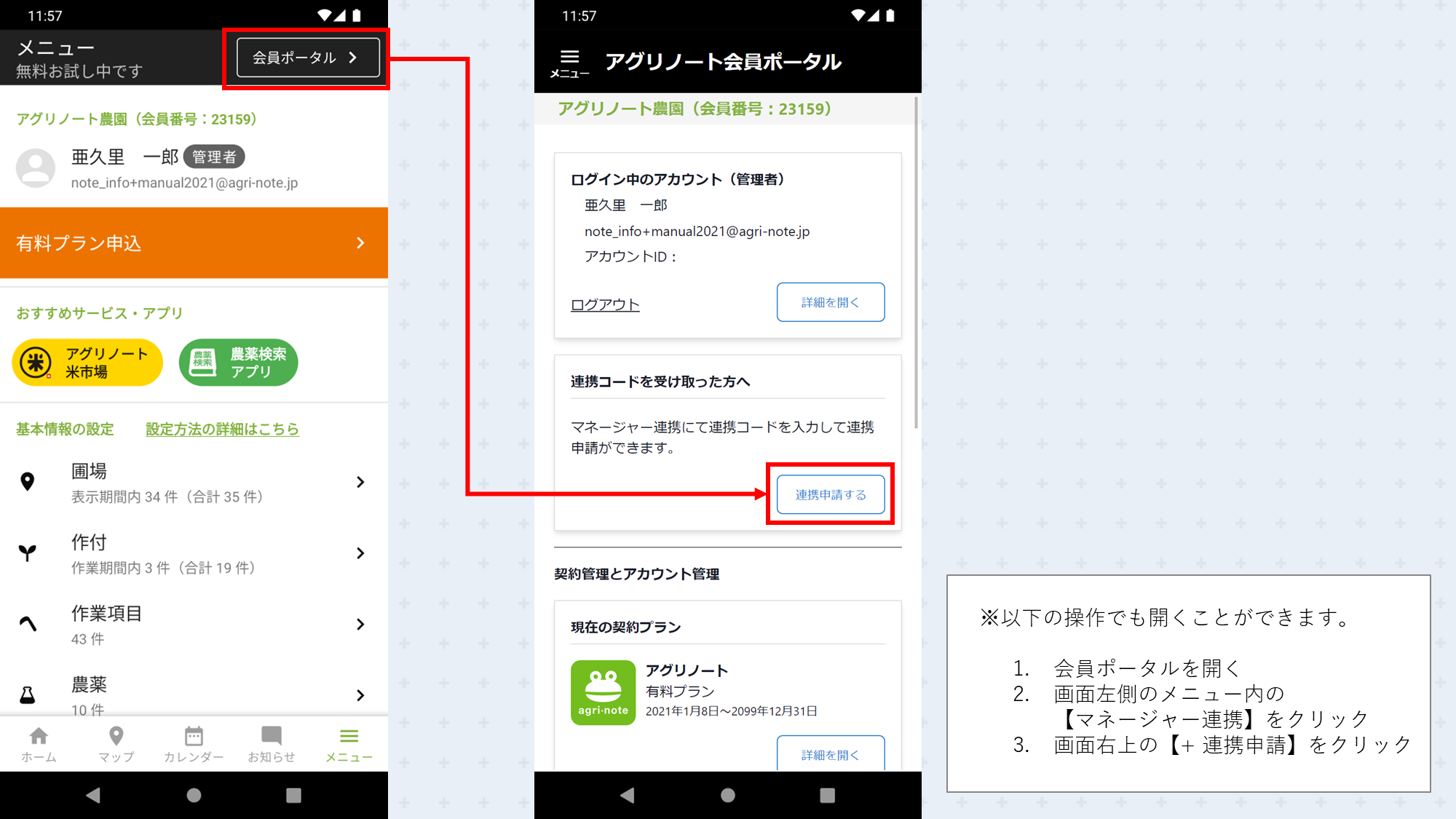Screen dimensions: 1456x819
Task: Select the 作付 list row title
Action: 89,542
